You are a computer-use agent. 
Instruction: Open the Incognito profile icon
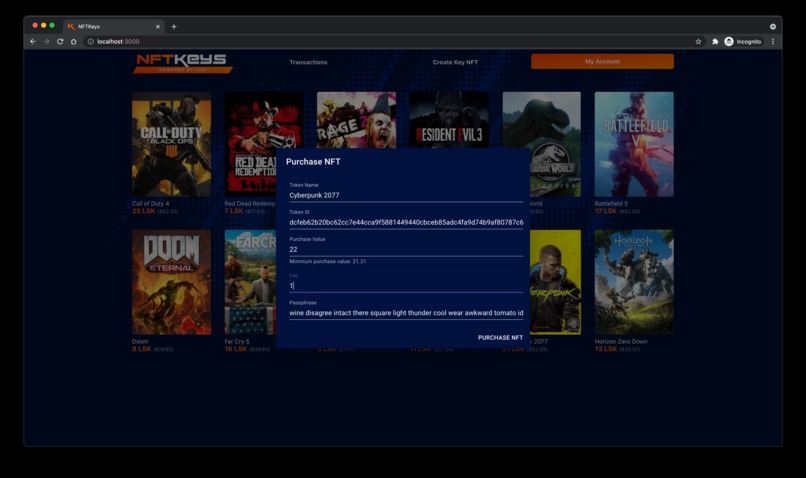tap(729, 42)
